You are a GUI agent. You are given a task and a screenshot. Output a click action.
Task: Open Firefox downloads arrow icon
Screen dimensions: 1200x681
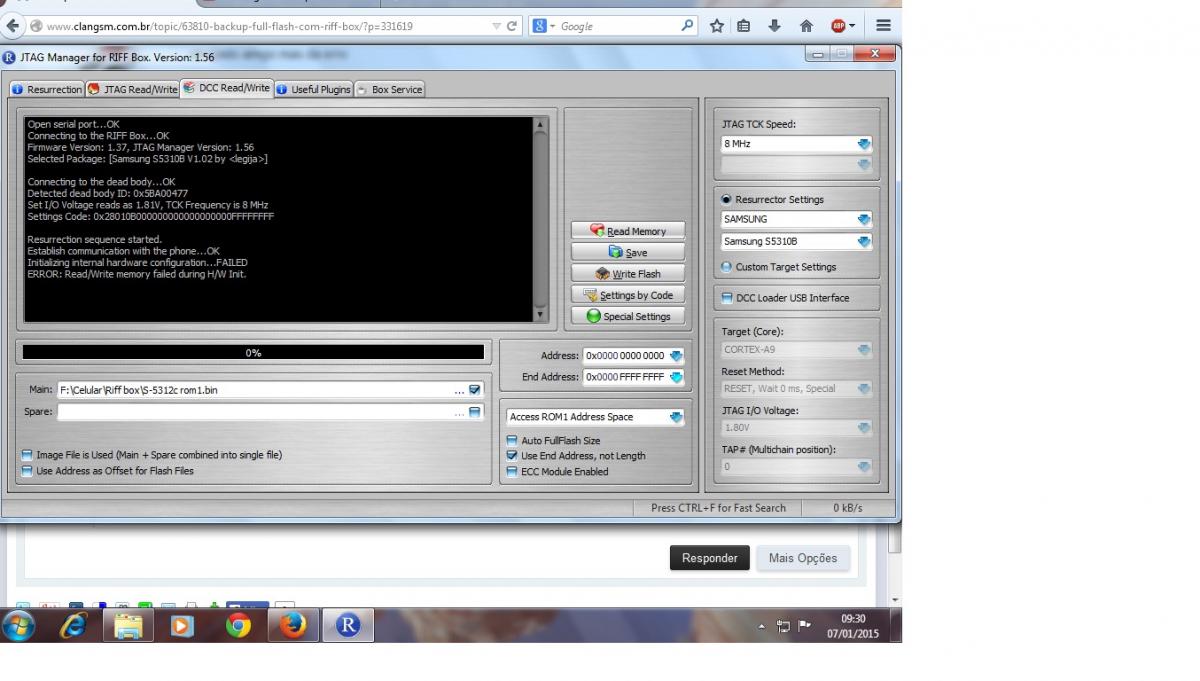(774, 26)
